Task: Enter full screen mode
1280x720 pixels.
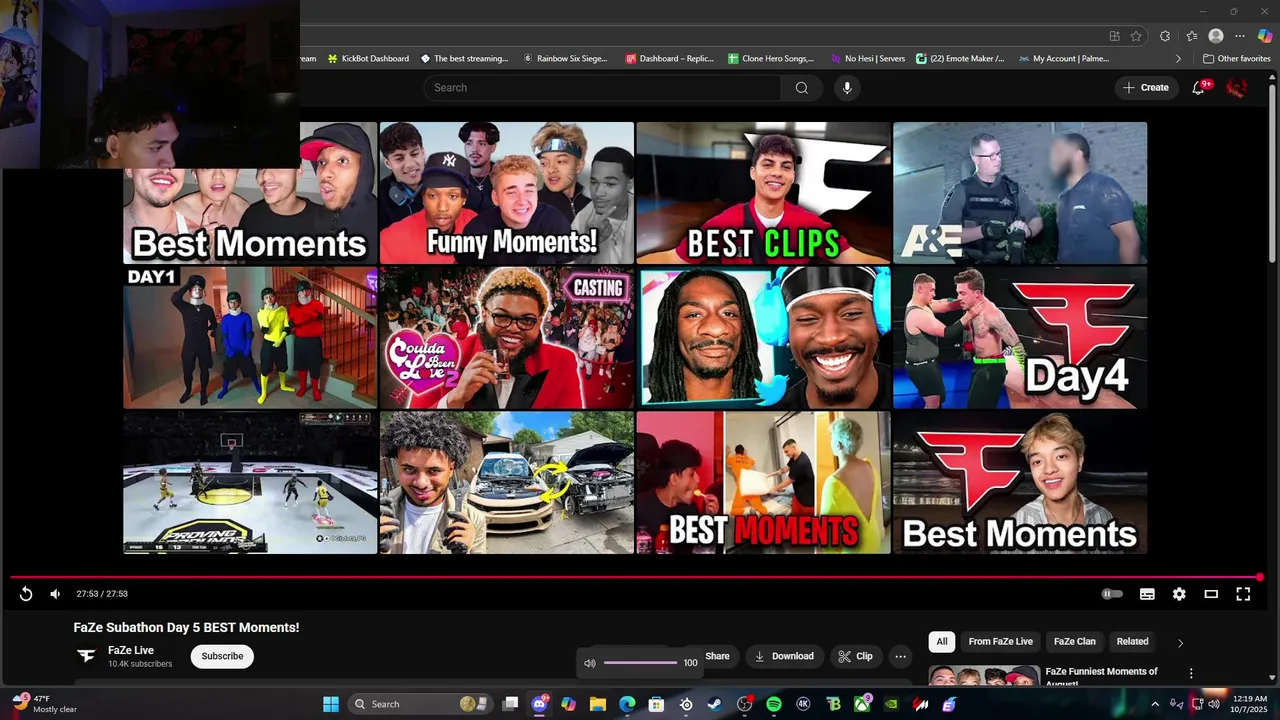Action: [x=1243, y=594]
